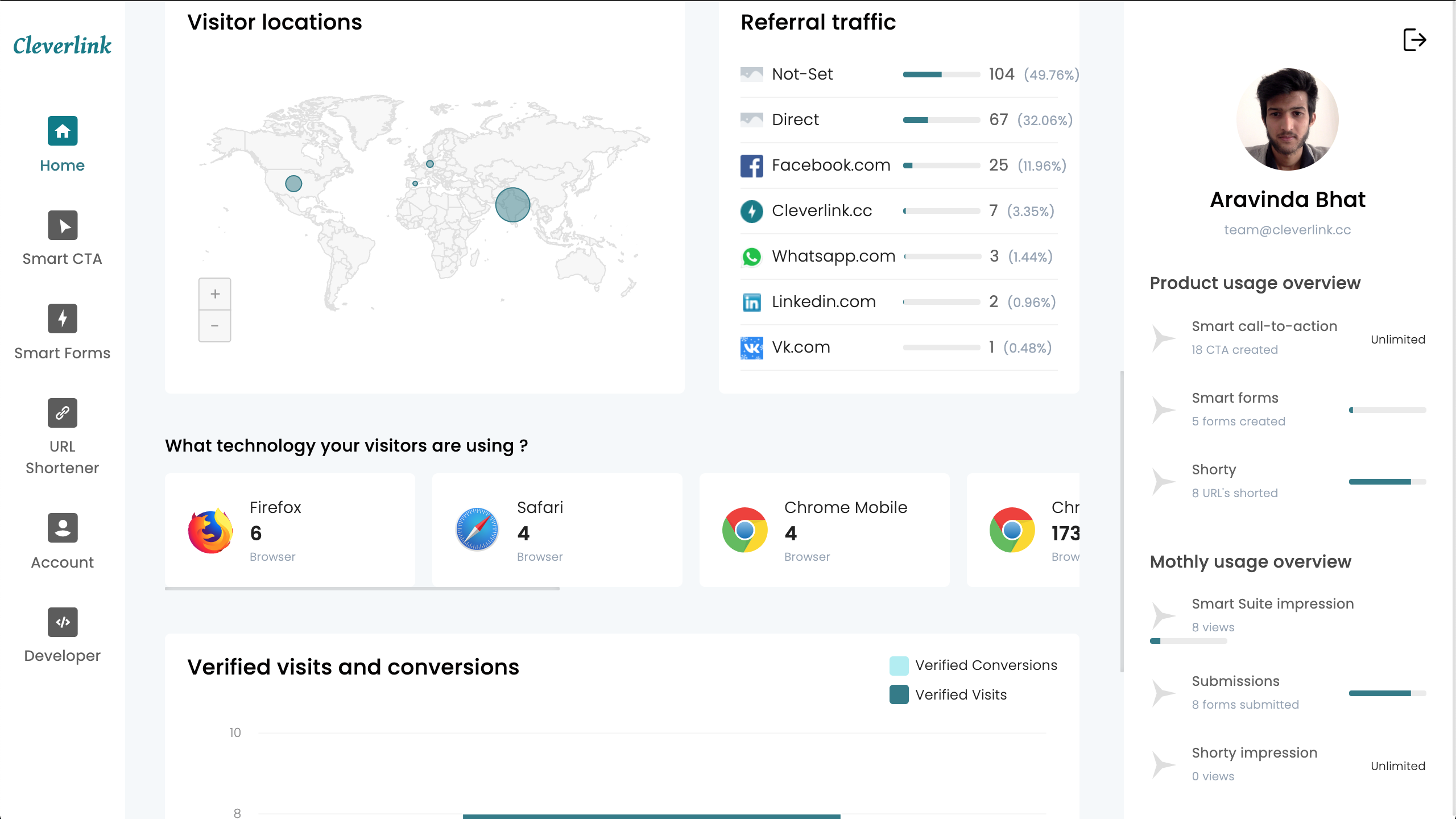This screenshot has height=819, width=1456.
Task: Open URL Shortener link icon
Action: tap(63, 413)
